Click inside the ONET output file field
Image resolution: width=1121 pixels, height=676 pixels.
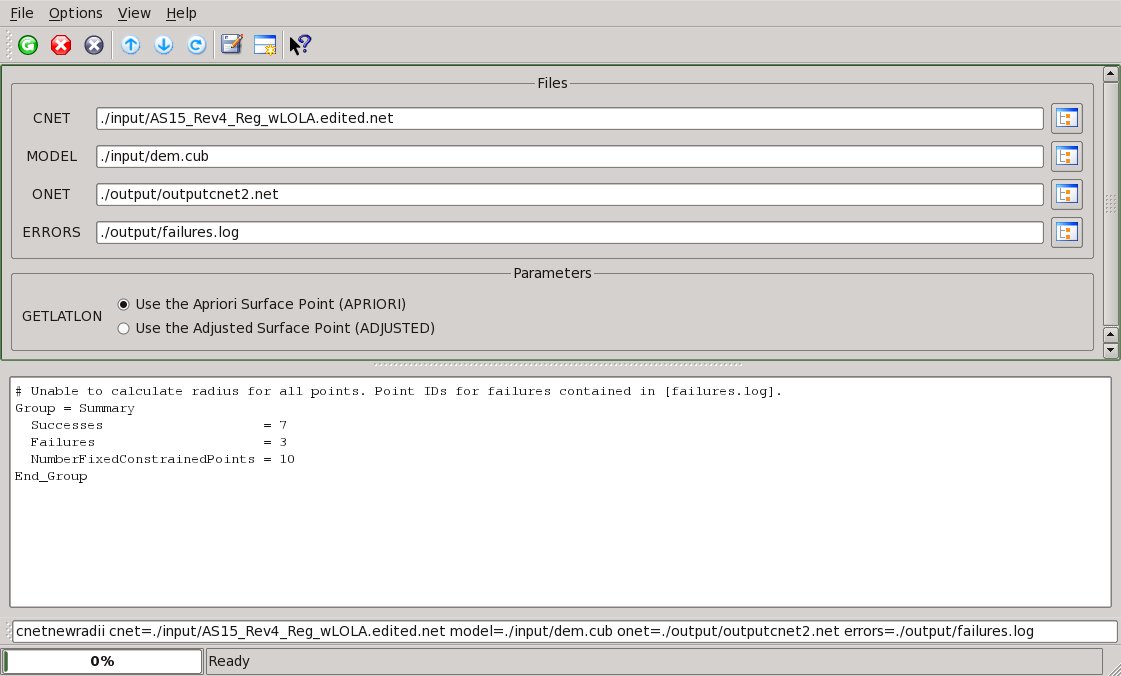click(570, 194)
